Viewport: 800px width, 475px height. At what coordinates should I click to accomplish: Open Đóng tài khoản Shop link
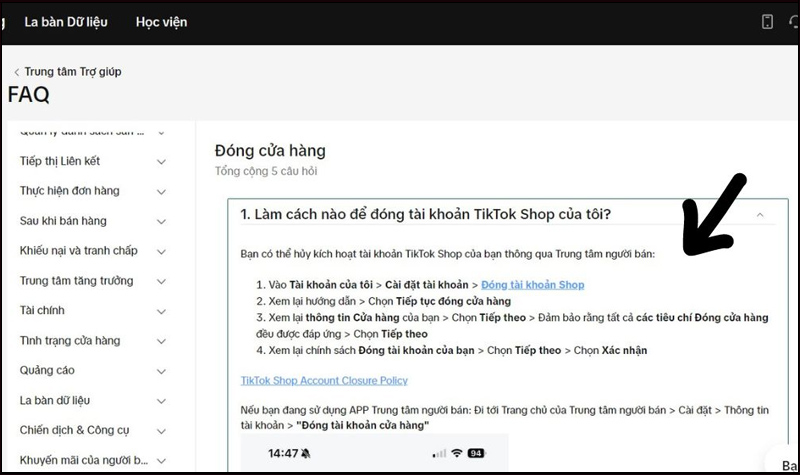[x=533, y=285]
